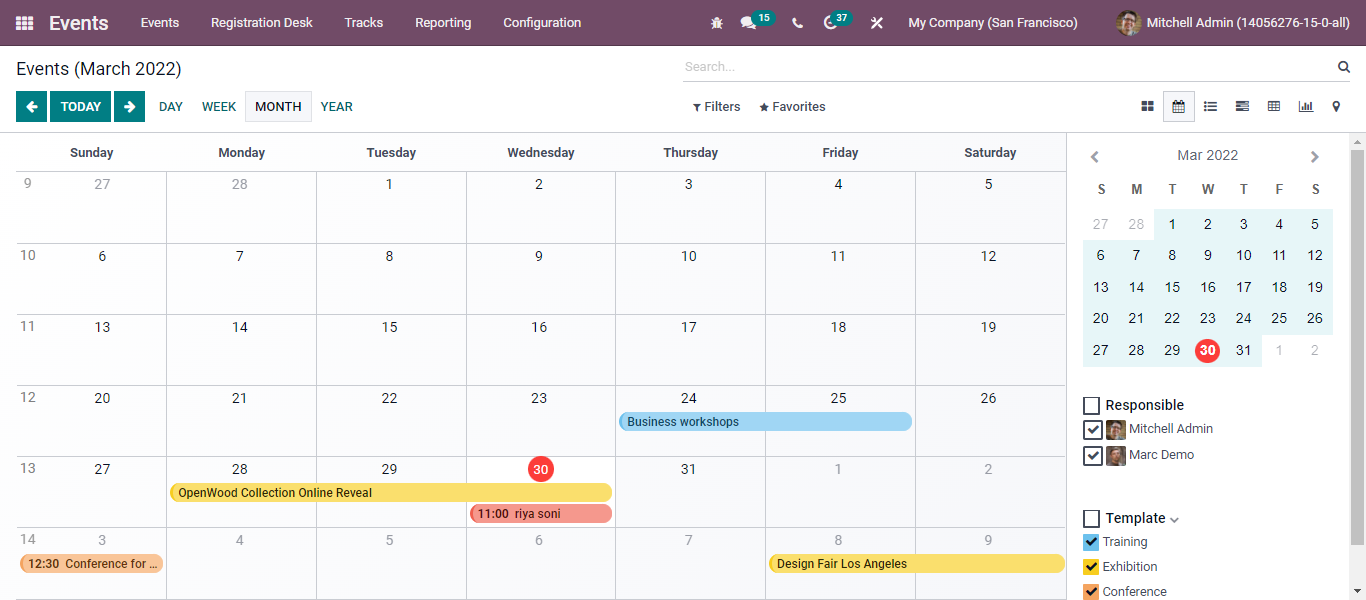Switch to WEEK view

click(x=219, y=107)
